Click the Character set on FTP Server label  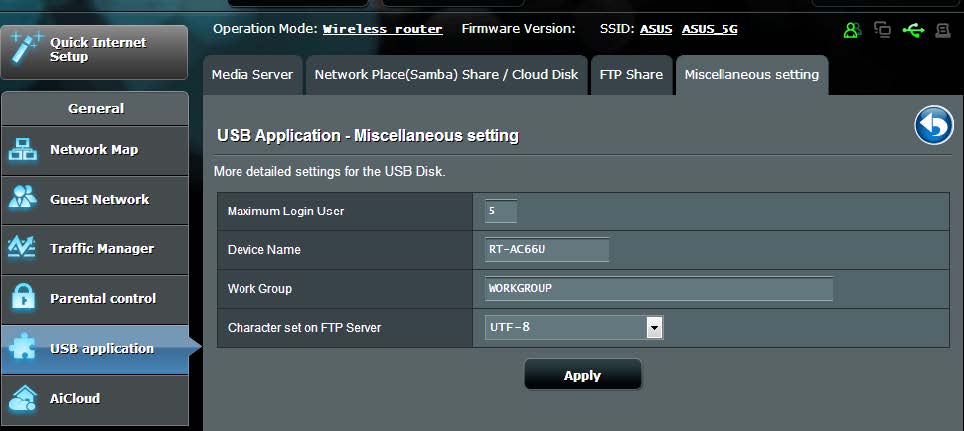[304, 328]
